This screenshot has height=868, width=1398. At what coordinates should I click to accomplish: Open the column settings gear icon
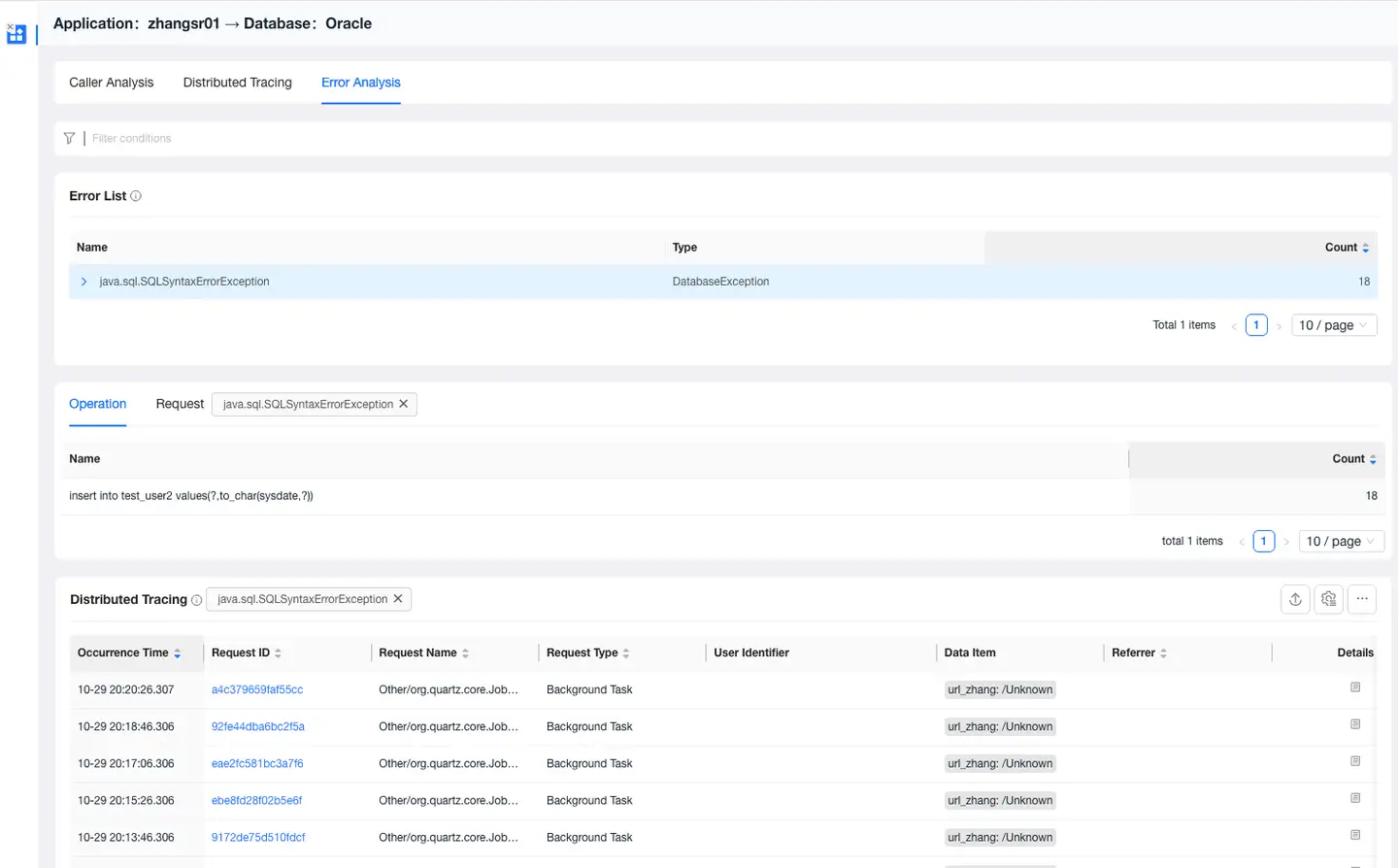pos(1329,600)
